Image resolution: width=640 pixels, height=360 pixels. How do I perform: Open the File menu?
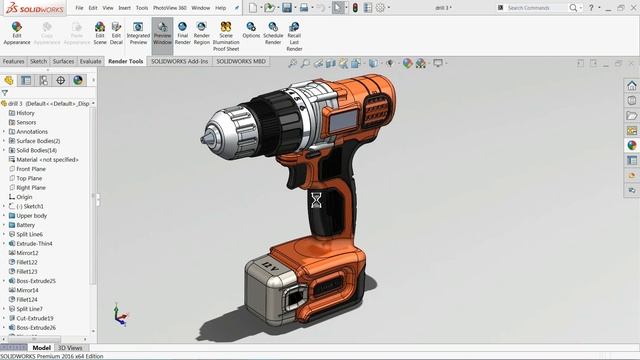79,8
